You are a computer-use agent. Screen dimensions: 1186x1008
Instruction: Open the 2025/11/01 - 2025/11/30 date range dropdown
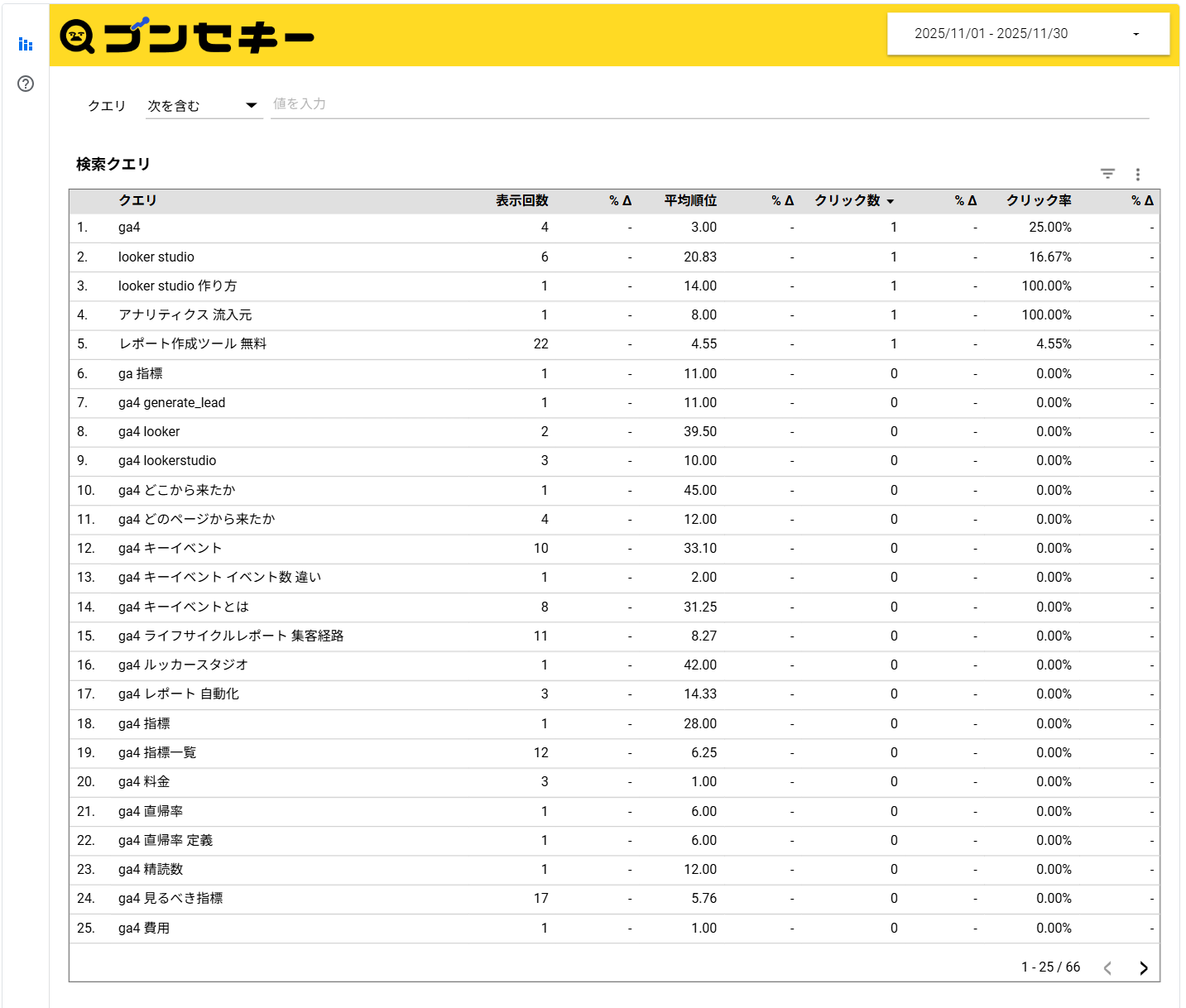(x=1028, y=33)
